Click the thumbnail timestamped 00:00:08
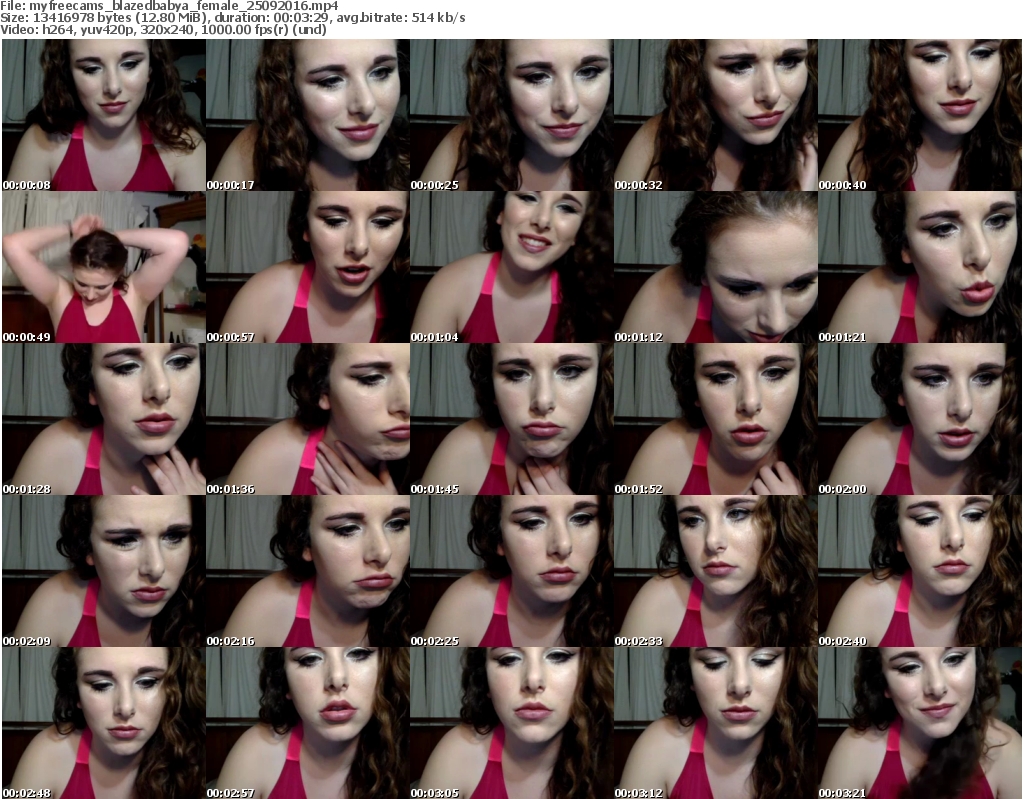 pyautogui.click(x=103, y=116)
